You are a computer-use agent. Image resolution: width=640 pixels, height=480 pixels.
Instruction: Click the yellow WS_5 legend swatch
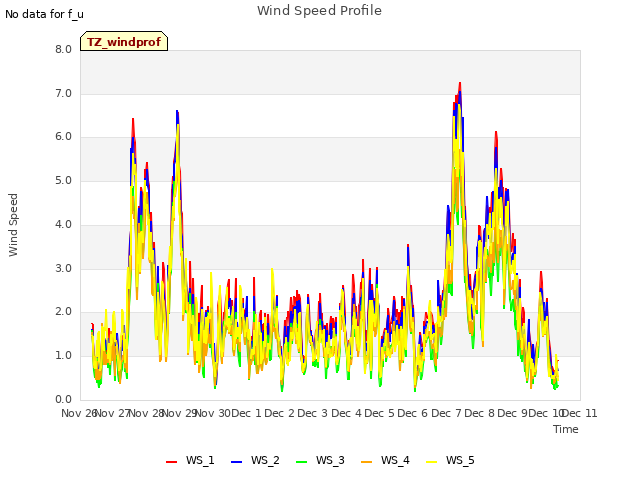(x=431, y=462)
